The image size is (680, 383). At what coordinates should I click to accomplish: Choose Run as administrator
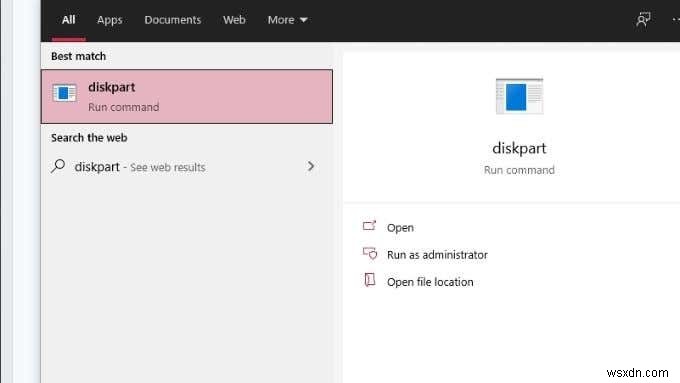point(437,255)
